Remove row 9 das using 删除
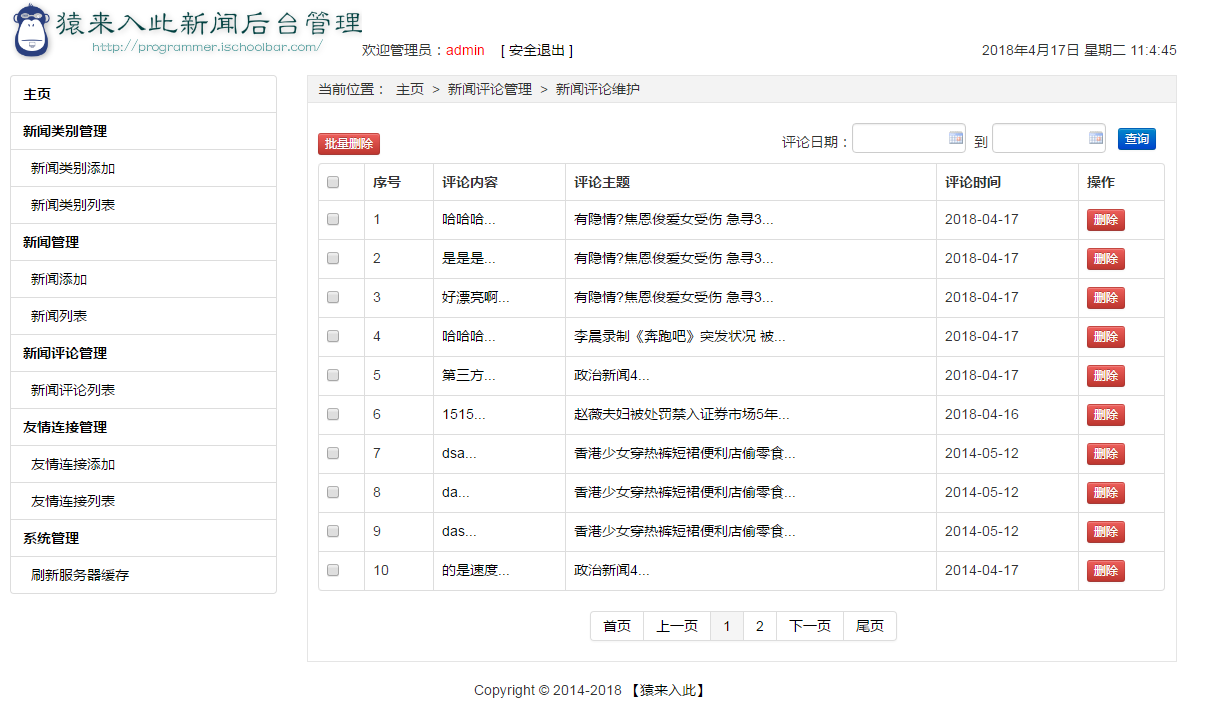The image size is (1214, 722). click(1106, 532)
